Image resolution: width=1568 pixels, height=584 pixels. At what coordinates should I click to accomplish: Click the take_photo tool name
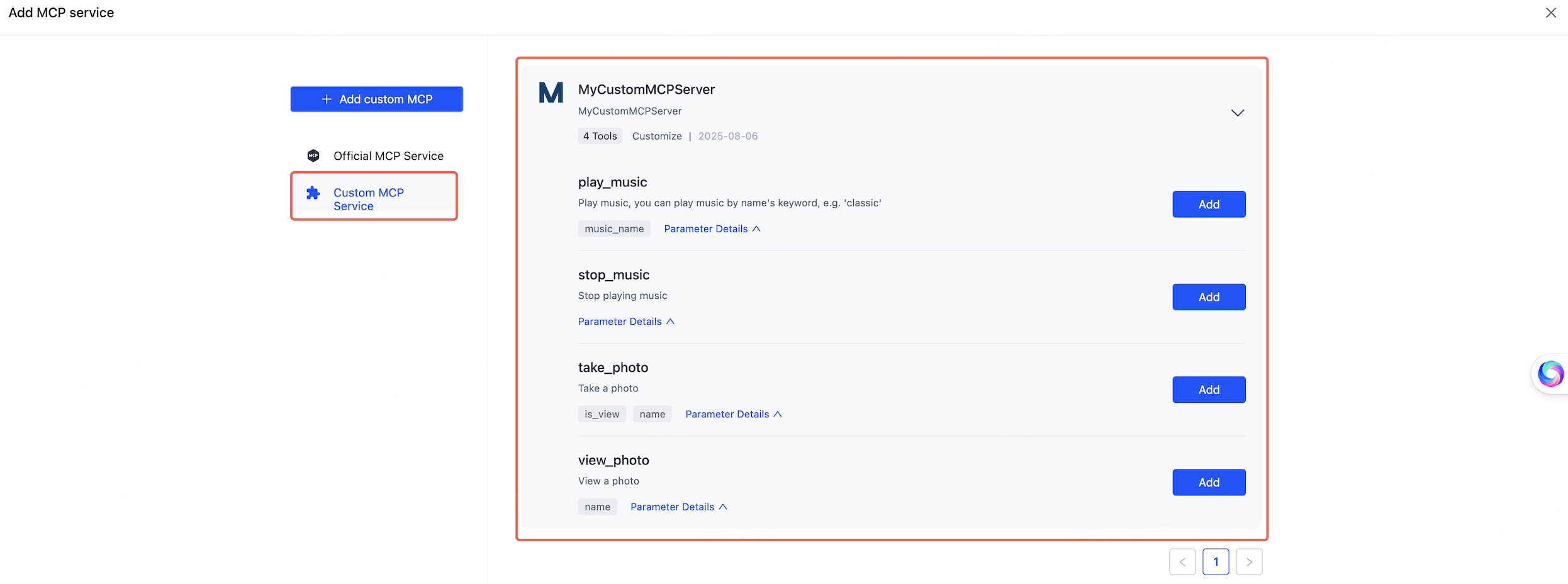pyautogui.click(x=613, y=368)
